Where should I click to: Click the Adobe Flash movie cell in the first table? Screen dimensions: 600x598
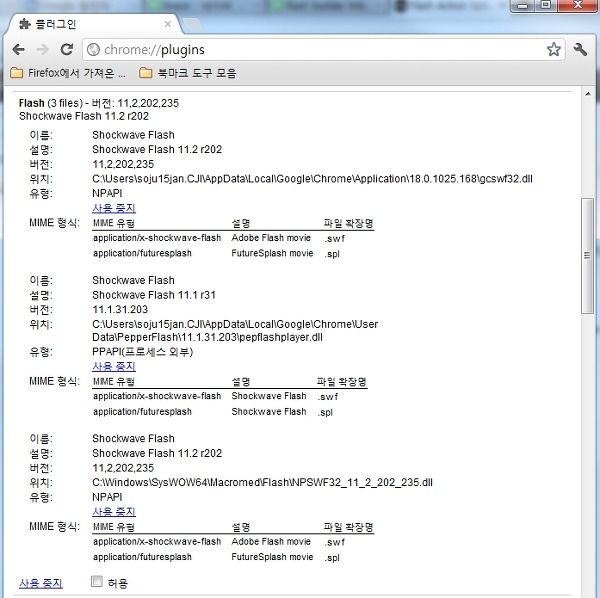(x=271, y=238)
